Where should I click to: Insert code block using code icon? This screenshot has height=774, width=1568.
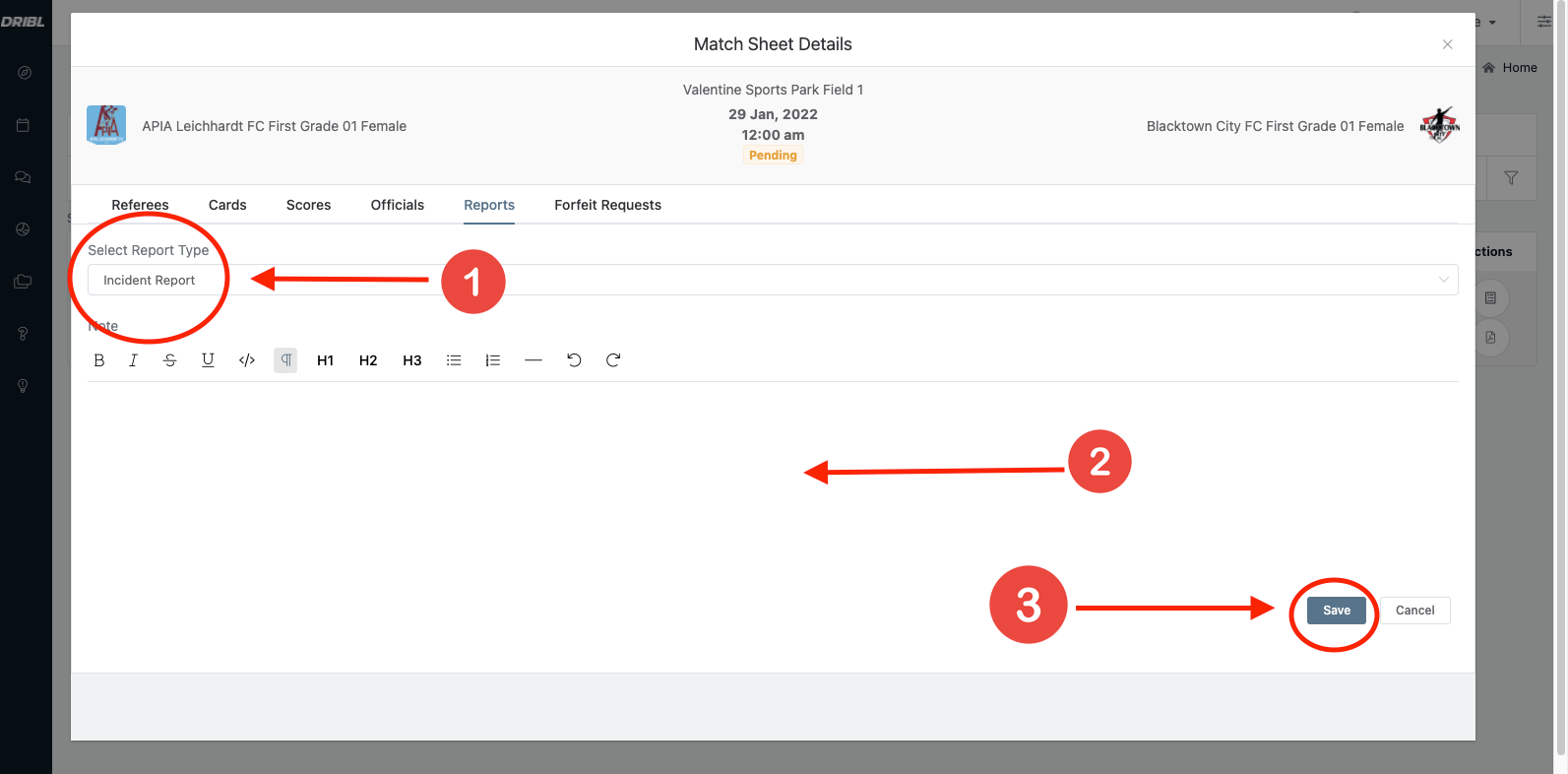[247, 360]
